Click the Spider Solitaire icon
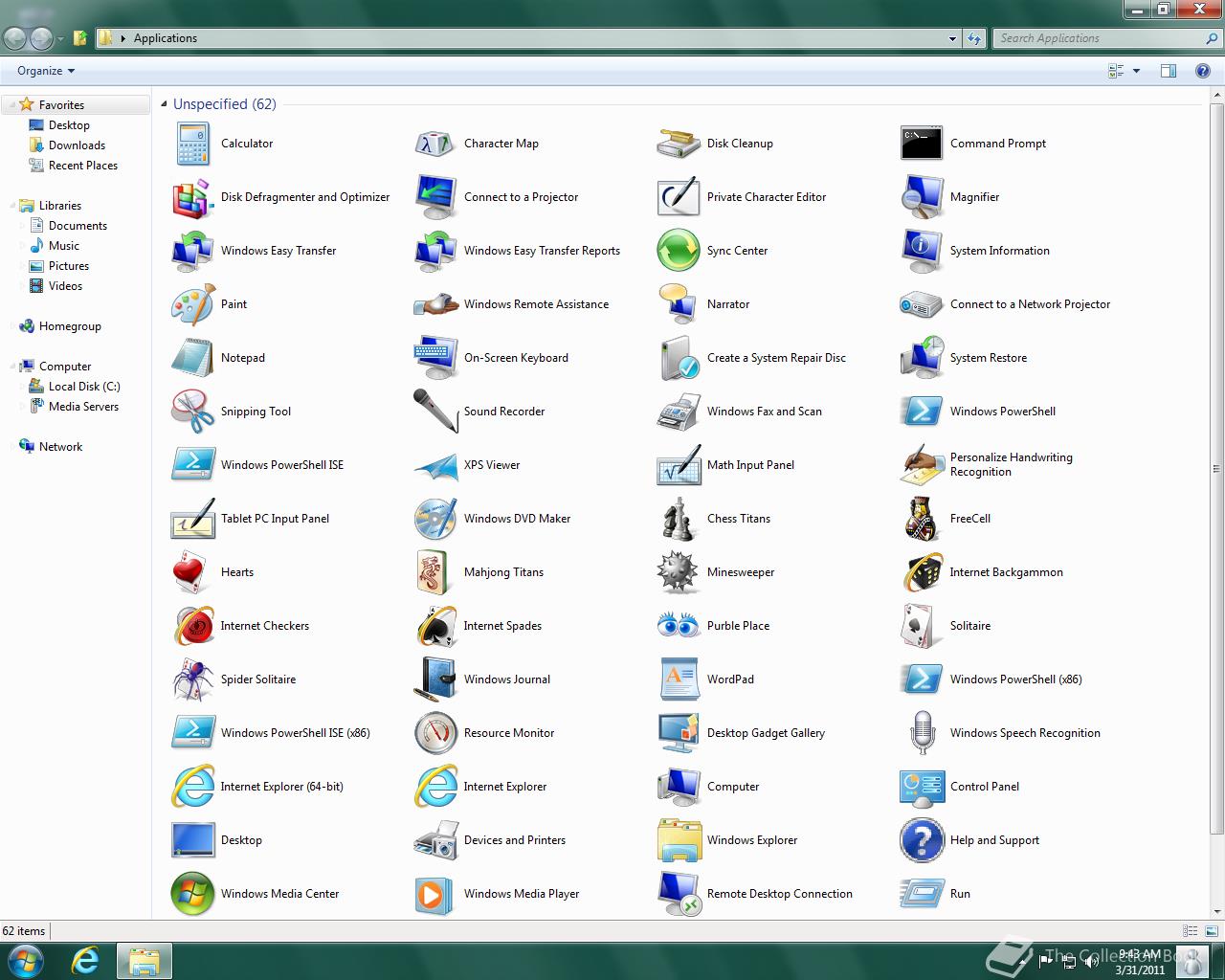Image resolution: width=1225 pixels, height=980 pixels. point(193,679)
